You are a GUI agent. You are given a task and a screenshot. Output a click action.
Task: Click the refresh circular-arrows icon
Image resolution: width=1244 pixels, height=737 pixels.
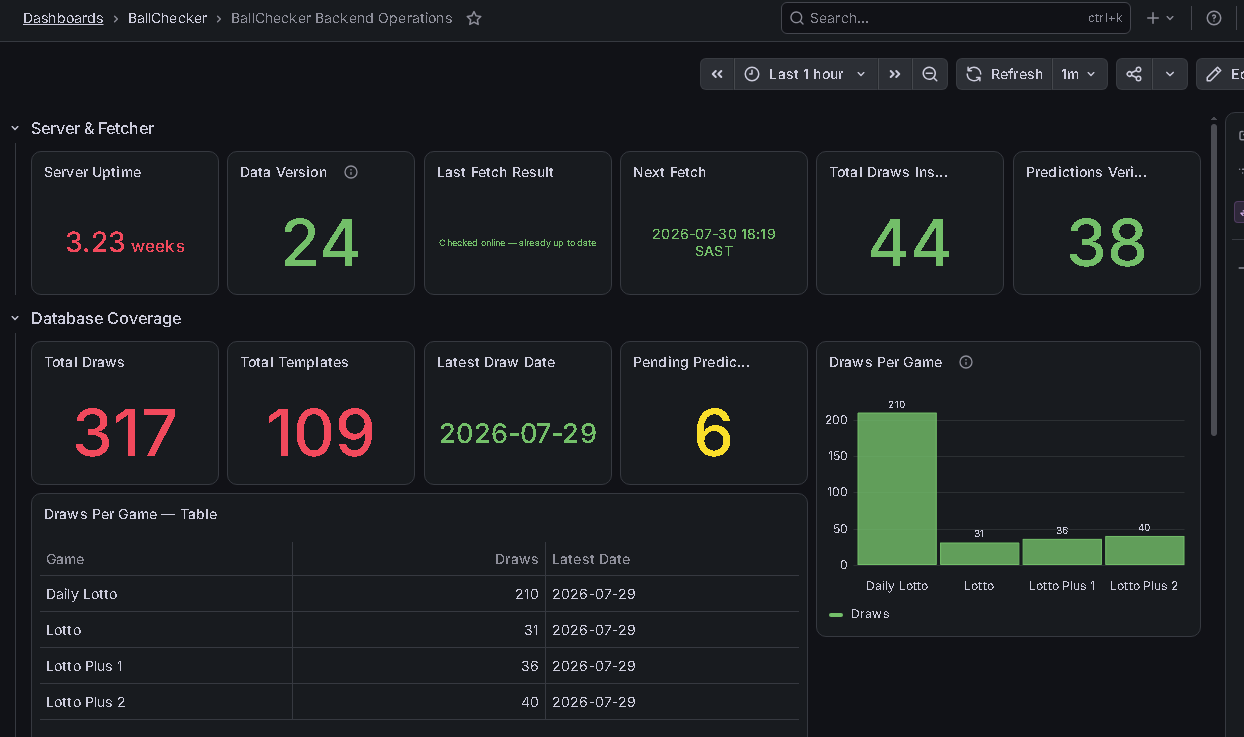pyautogui.click(x=974, y=74)
